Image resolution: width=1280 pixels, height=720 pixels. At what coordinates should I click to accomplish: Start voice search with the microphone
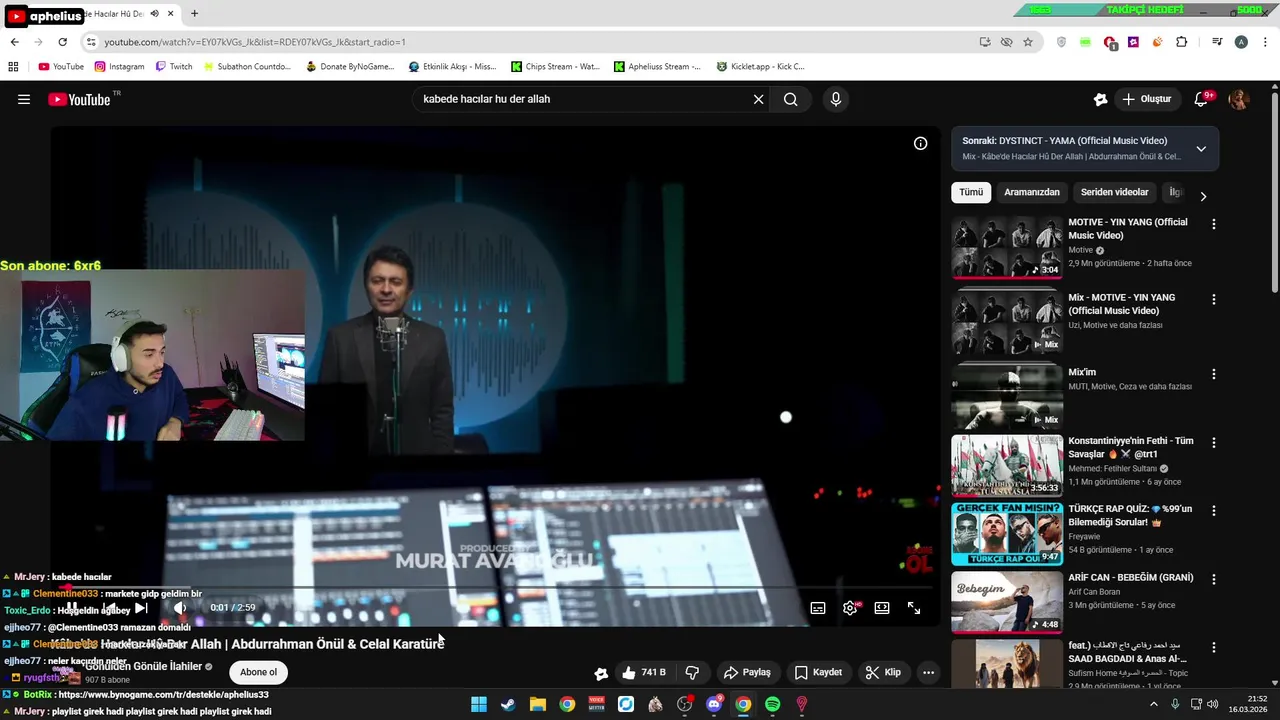coord(836,99)
